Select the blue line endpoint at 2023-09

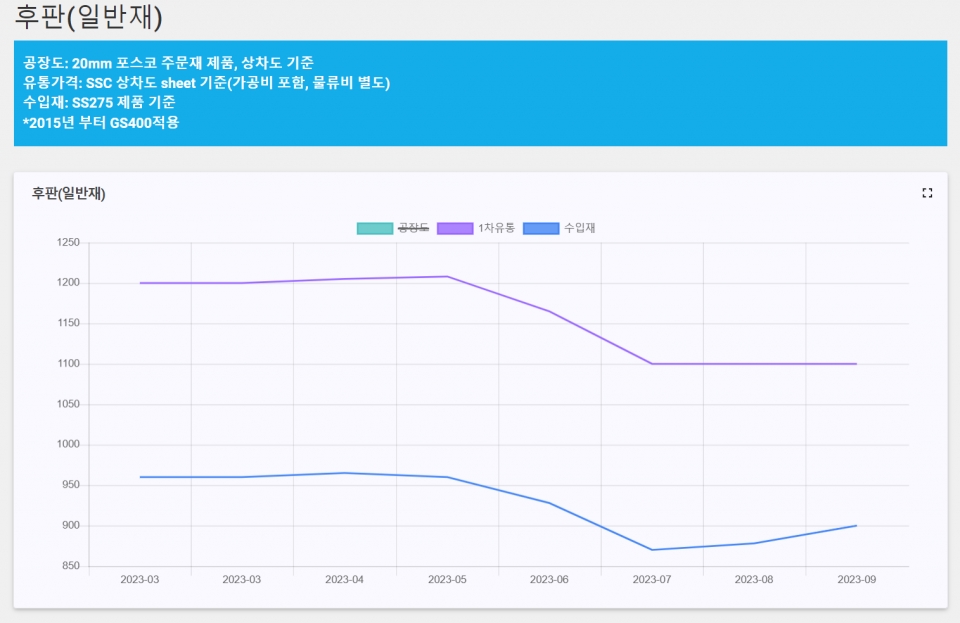856,526
